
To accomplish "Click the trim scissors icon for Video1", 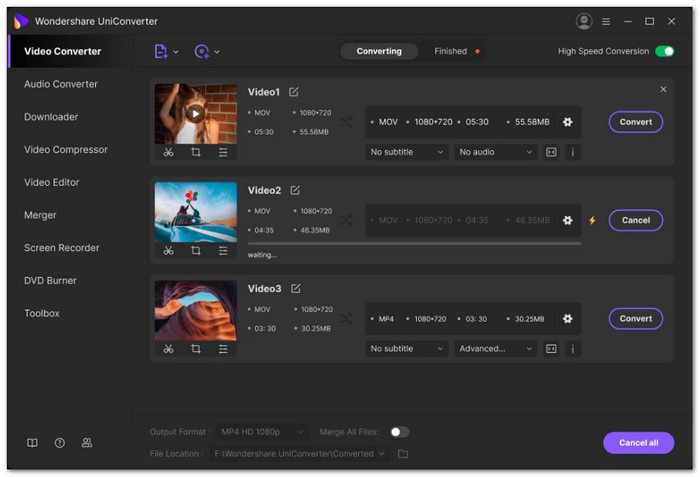I will [x=168, y=152].
